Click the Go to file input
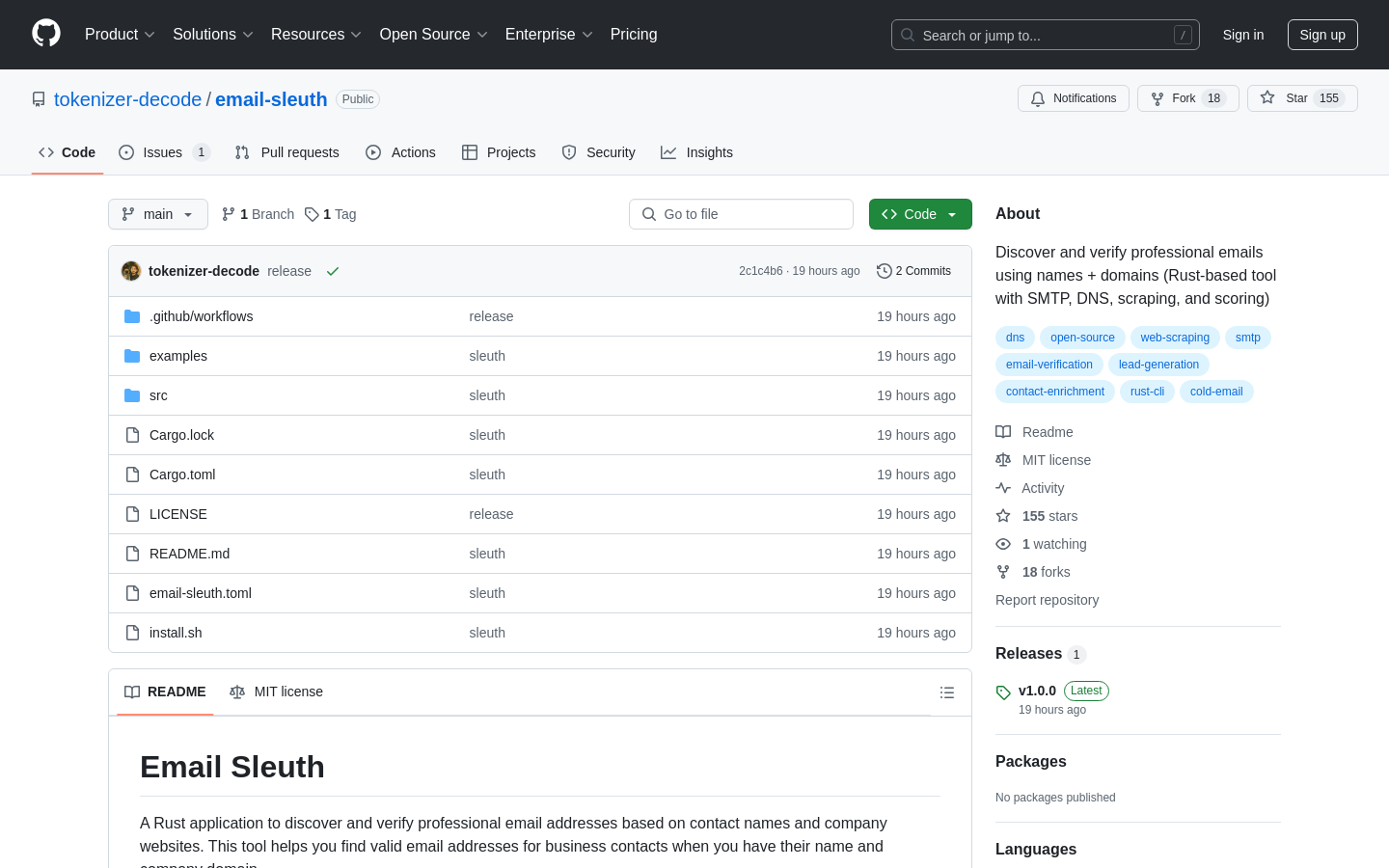1389x868 pixels. tap(741, 214)
